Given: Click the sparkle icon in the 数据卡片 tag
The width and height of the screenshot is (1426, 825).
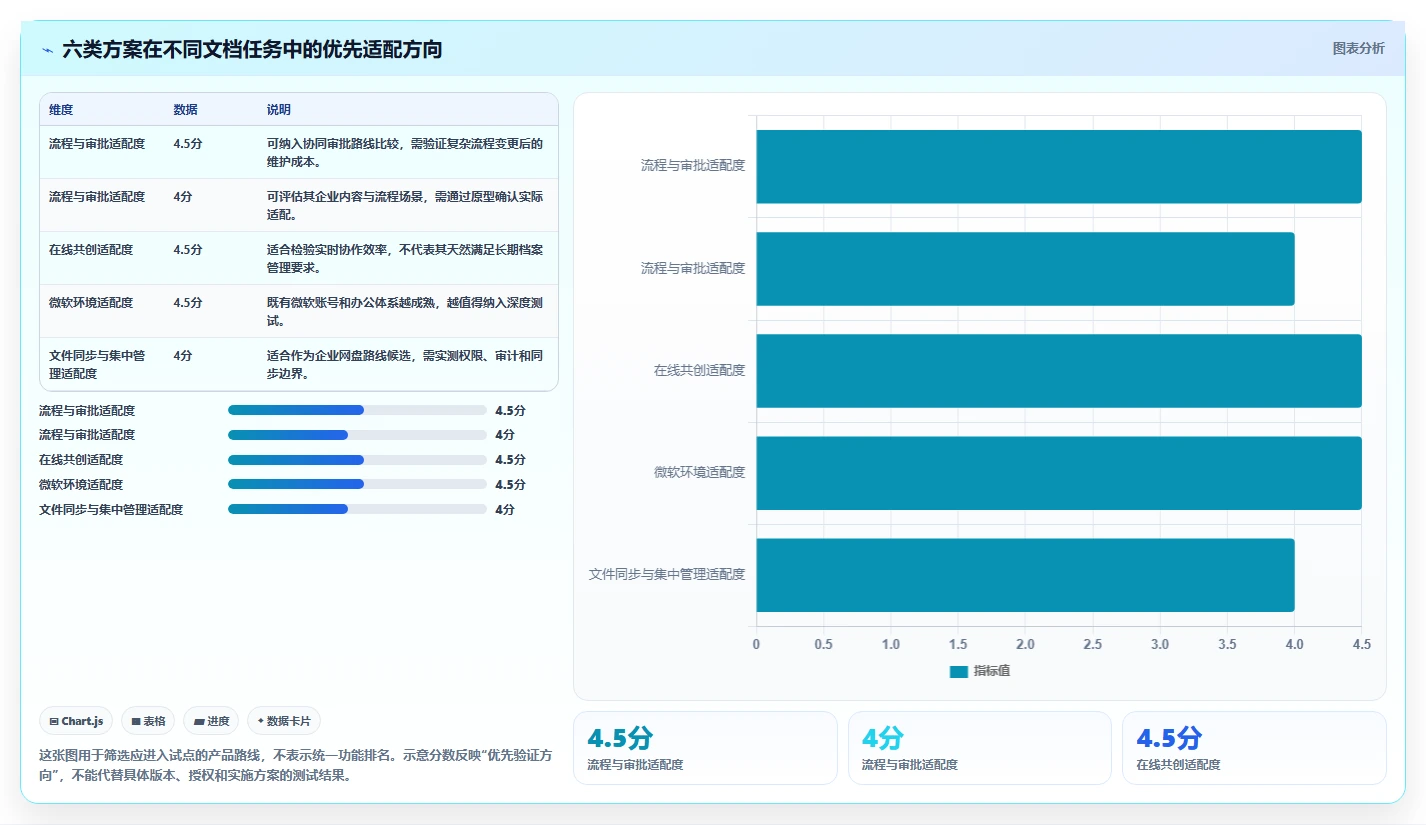Looking at the screenshot, I should click(x=260, y=721).
